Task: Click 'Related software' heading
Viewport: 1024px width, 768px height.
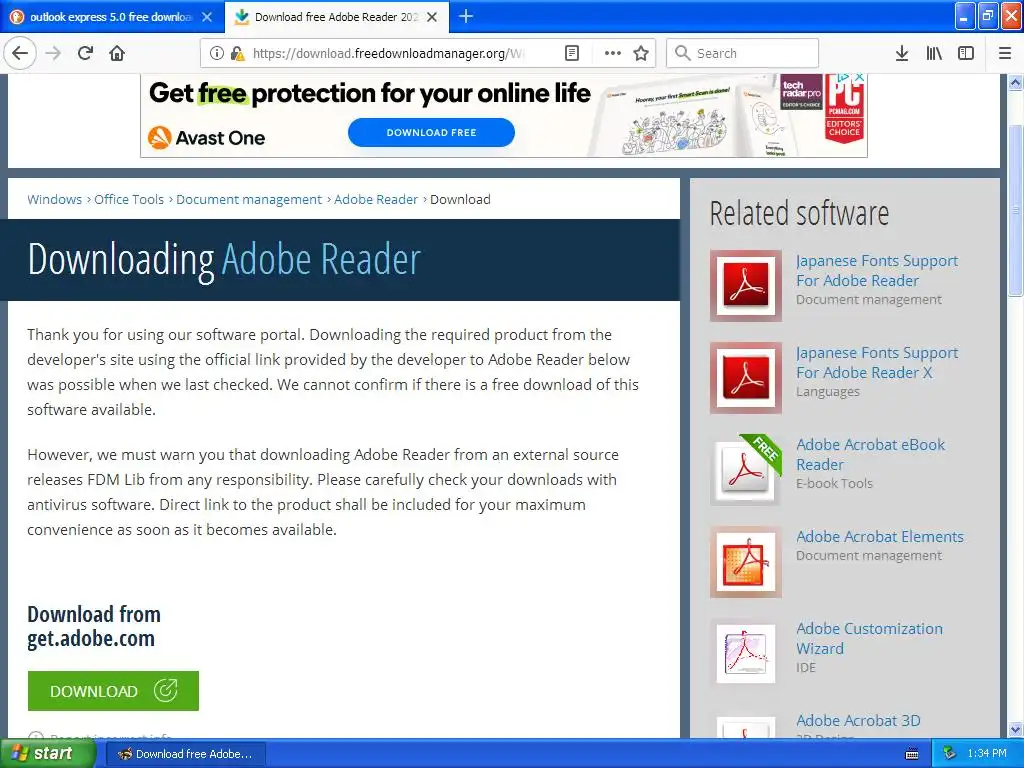Action: tap(799, 214)
